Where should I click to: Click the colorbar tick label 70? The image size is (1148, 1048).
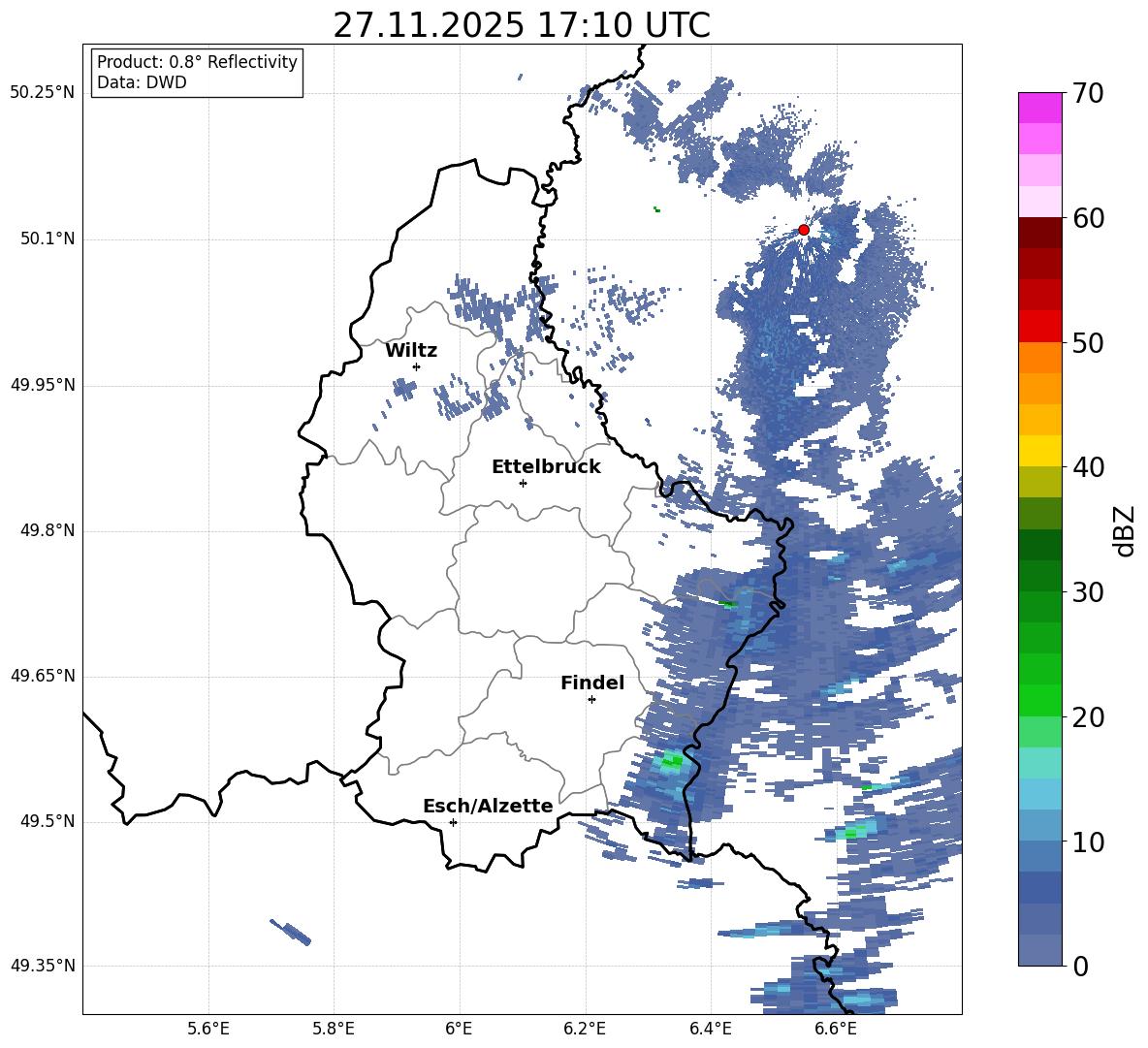[1088, 94]
